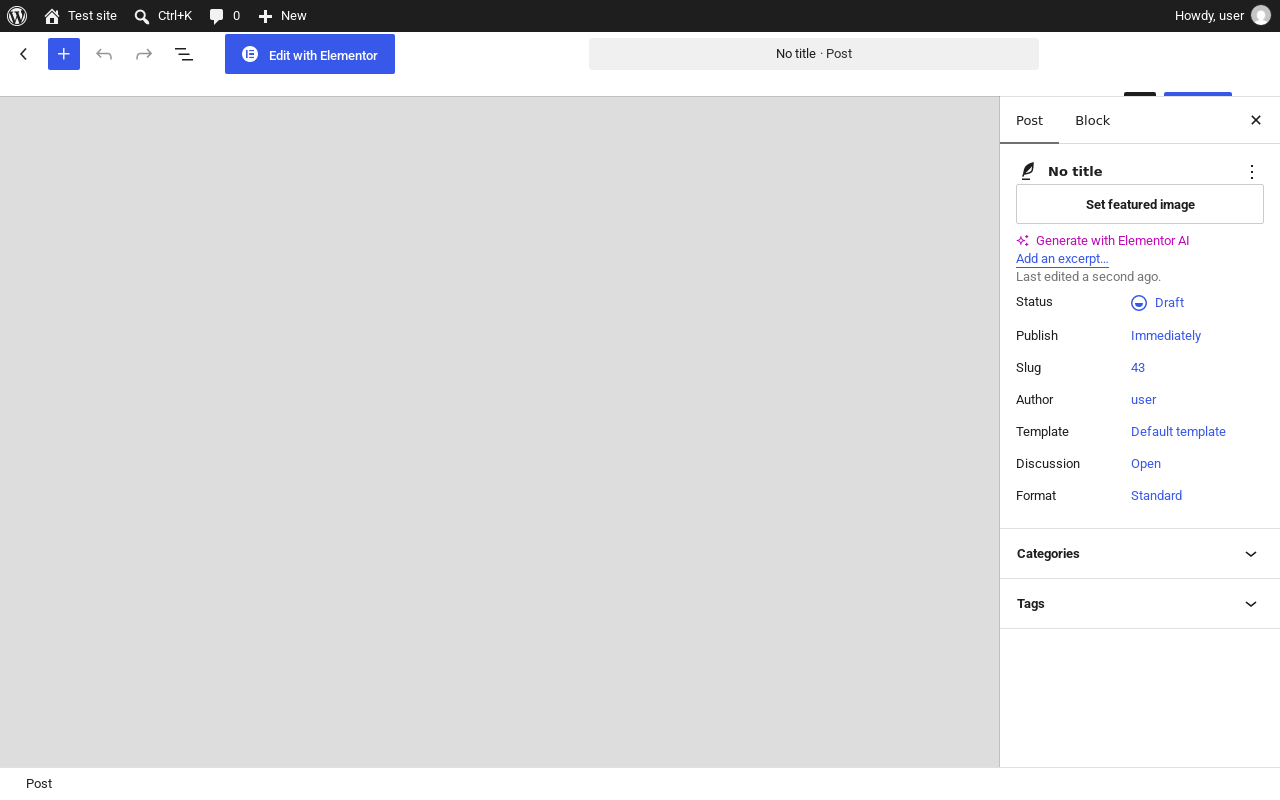The width and height of the screenshot is (1280, 800).
Task: Click the redo arrow icon
Action: click(144, 54)
